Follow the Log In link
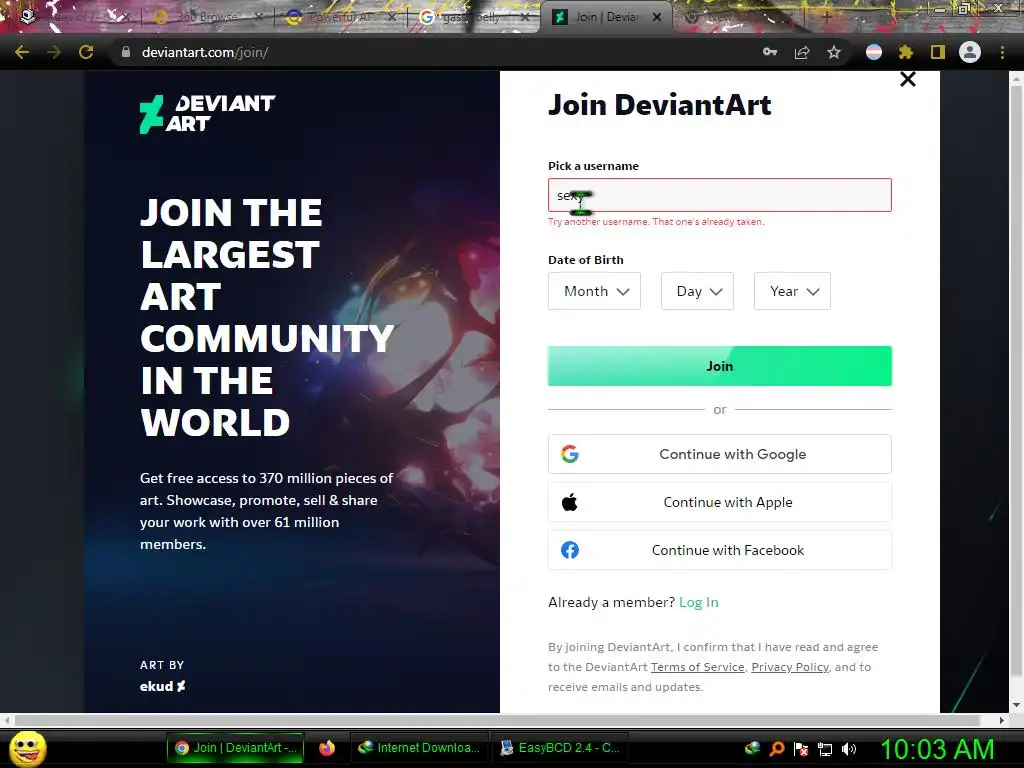1024x768 pixels. [x=699, y=602]
